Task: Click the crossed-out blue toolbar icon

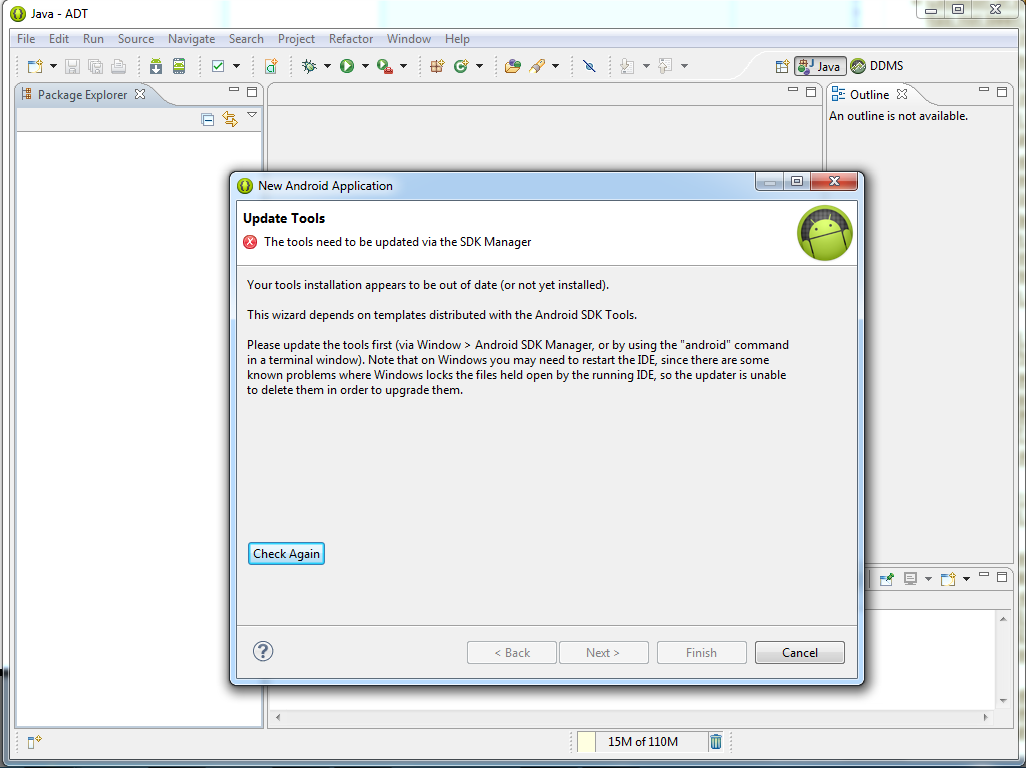Action: [589, 66]
